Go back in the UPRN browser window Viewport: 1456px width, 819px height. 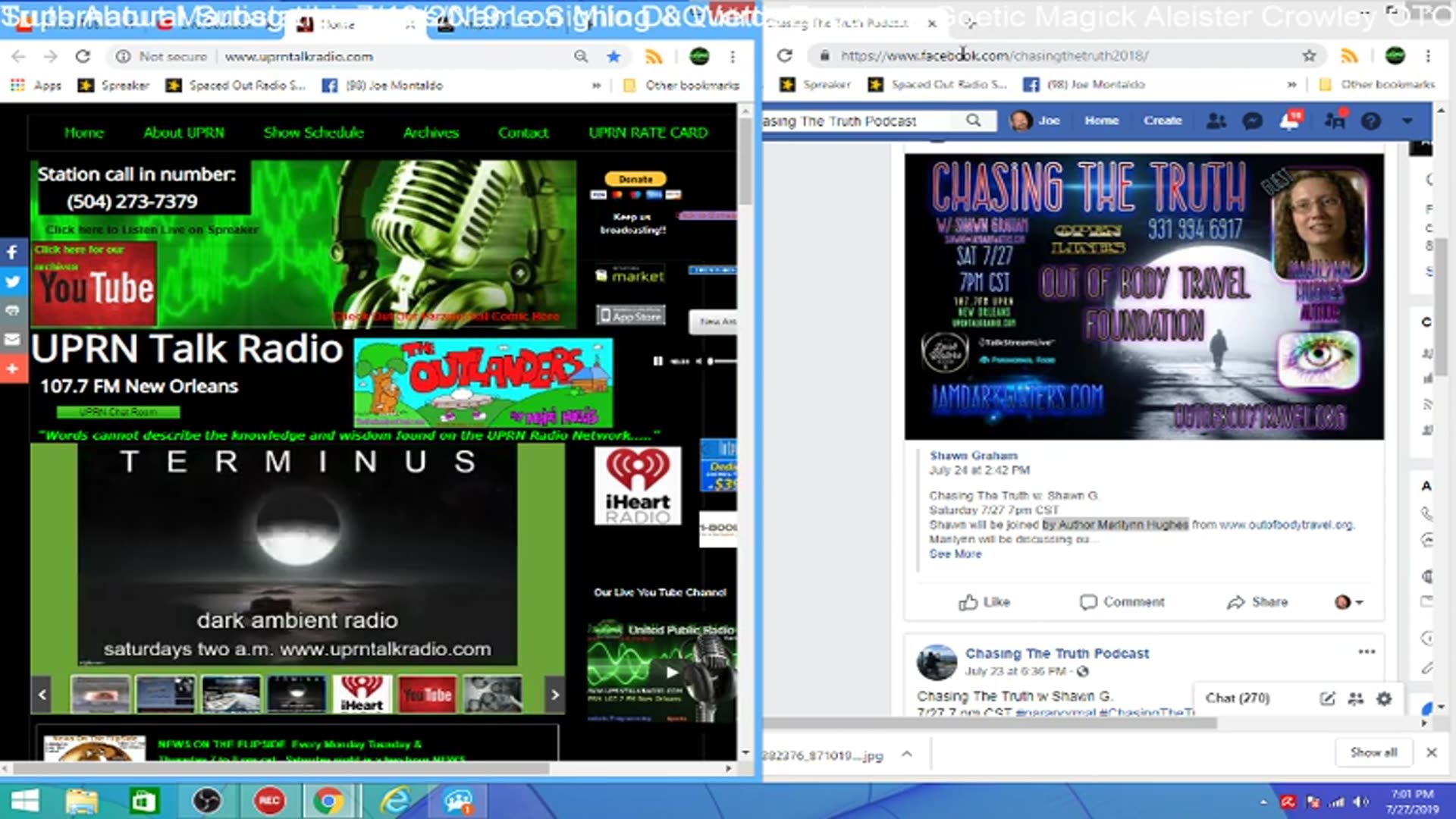(x=19, y=56)
